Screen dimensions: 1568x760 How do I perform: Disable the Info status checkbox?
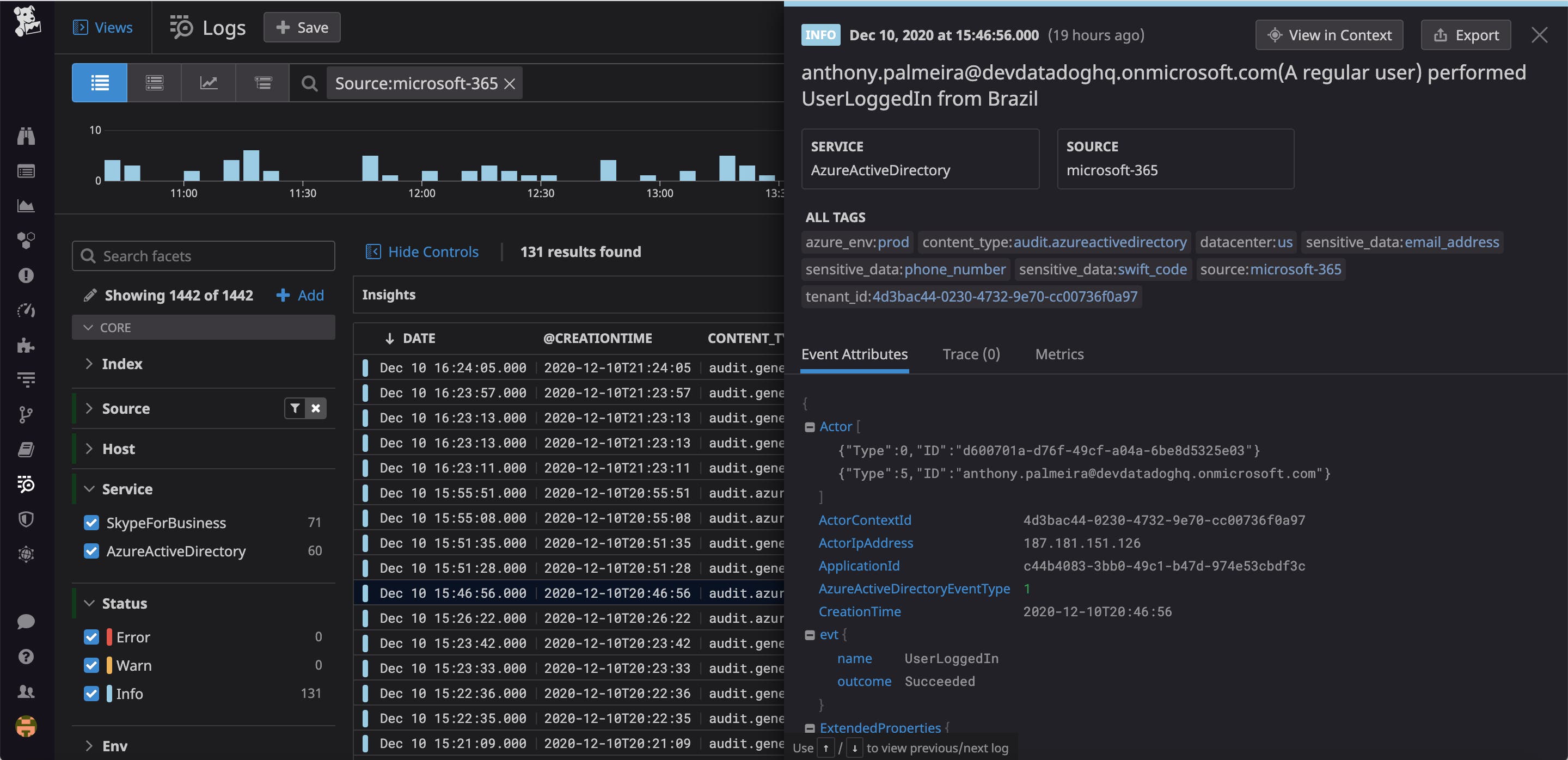(x=91, y=693)
